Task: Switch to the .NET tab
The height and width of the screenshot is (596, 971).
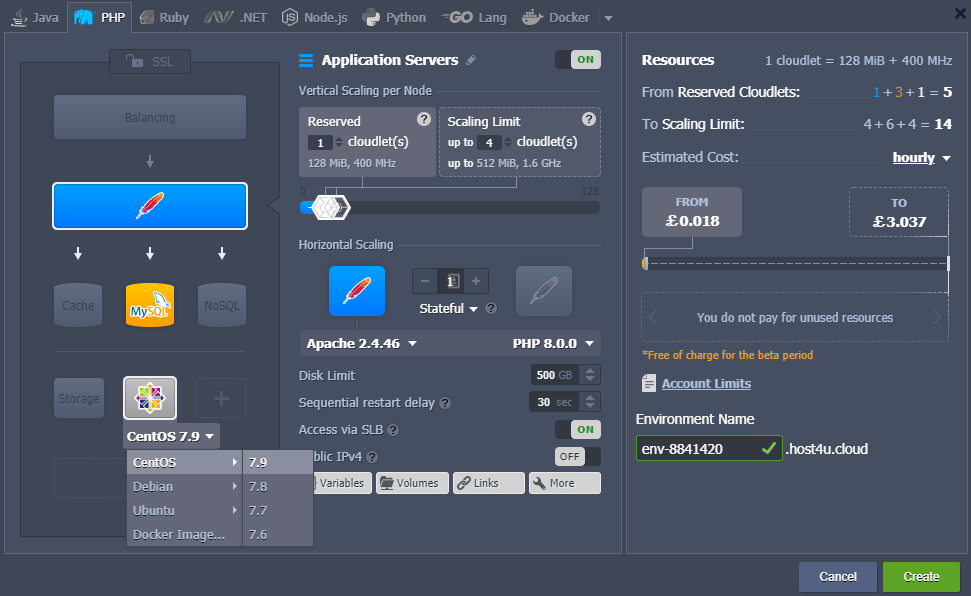Action: tap(236, 17)
